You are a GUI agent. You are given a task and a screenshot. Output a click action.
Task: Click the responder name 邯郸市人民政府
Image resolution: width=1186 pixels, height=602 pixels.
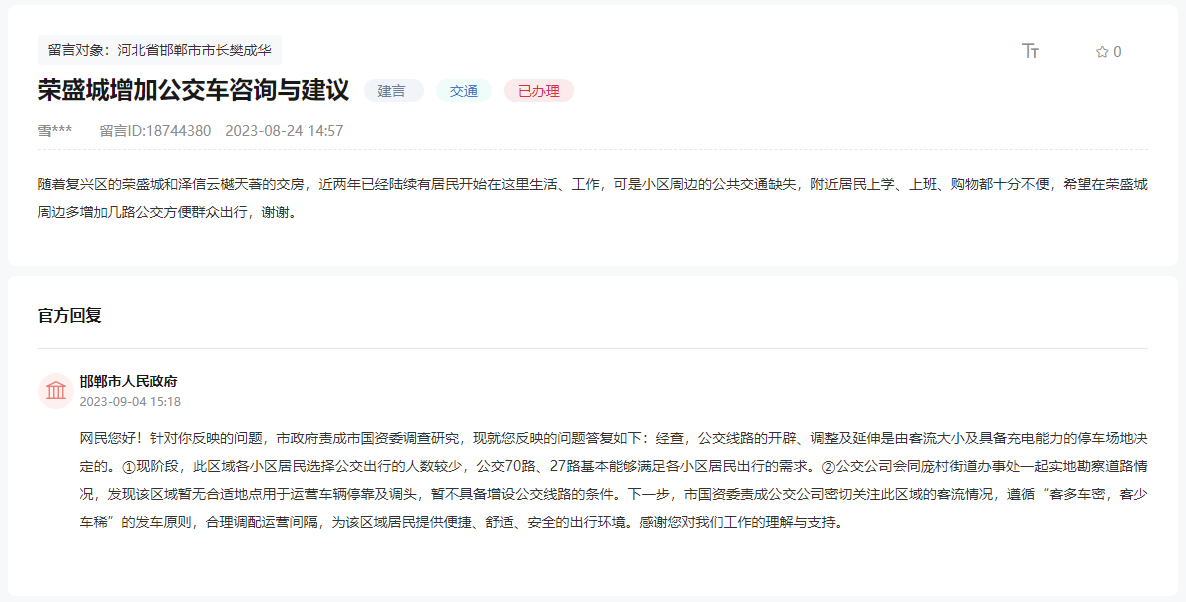[x=129, y=381]
